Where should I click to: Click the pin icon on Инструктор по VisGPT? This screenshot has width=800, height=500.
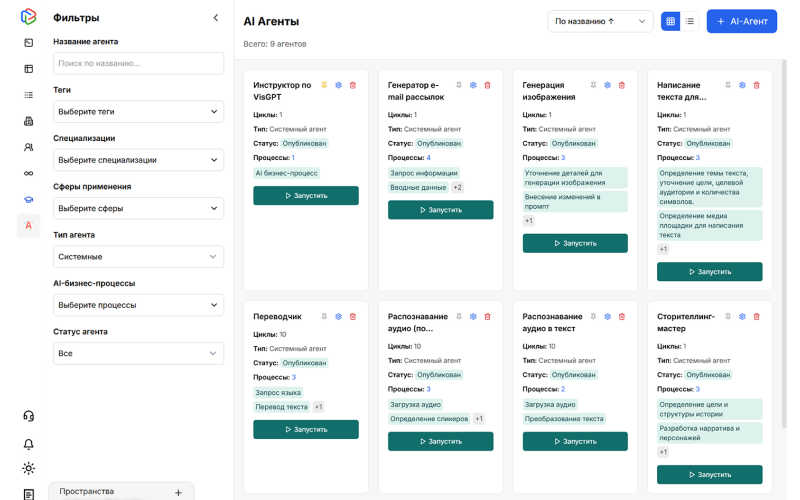(324, 85)
